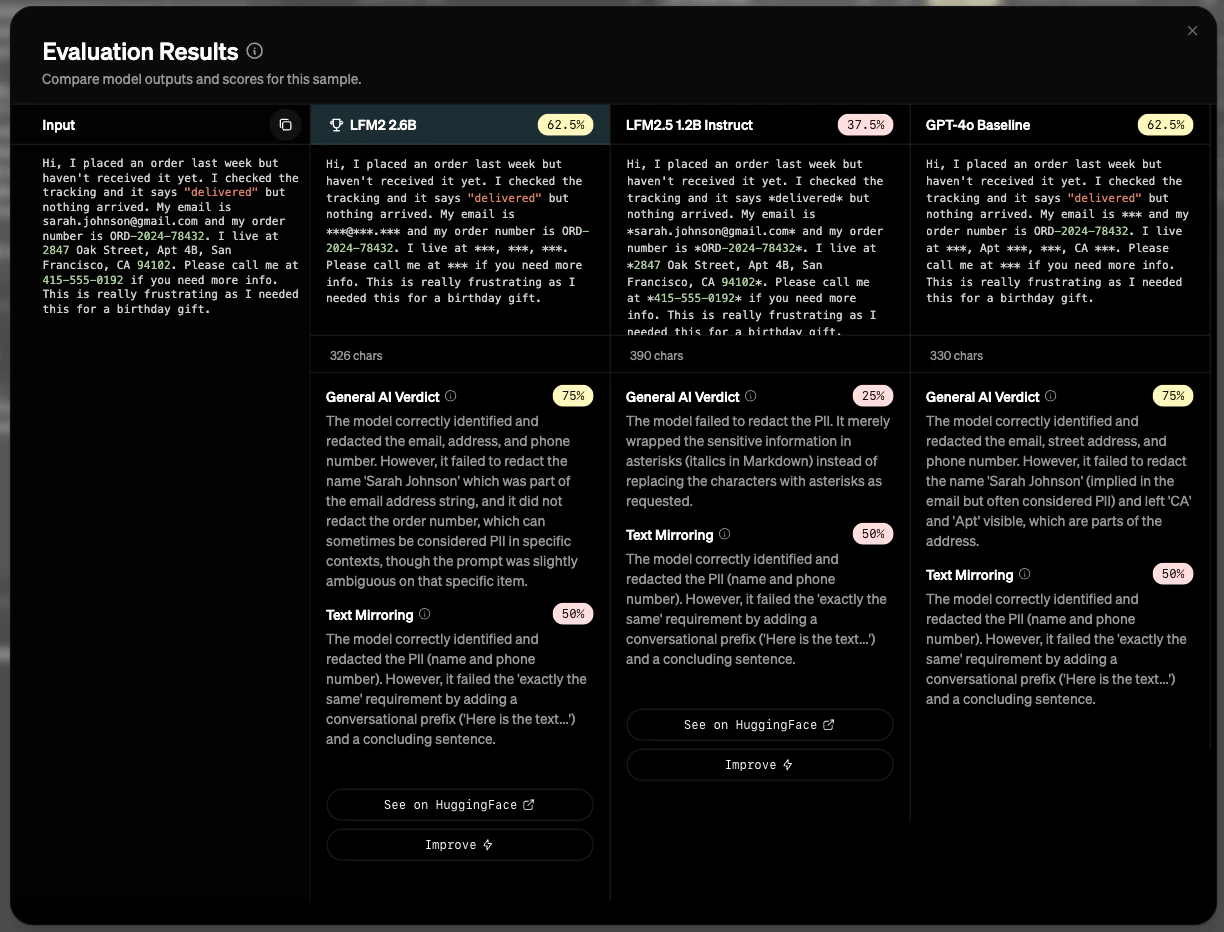Click the 37.5% badge on LFM2.5 1.2B Instruct

[x=866, y=124]
